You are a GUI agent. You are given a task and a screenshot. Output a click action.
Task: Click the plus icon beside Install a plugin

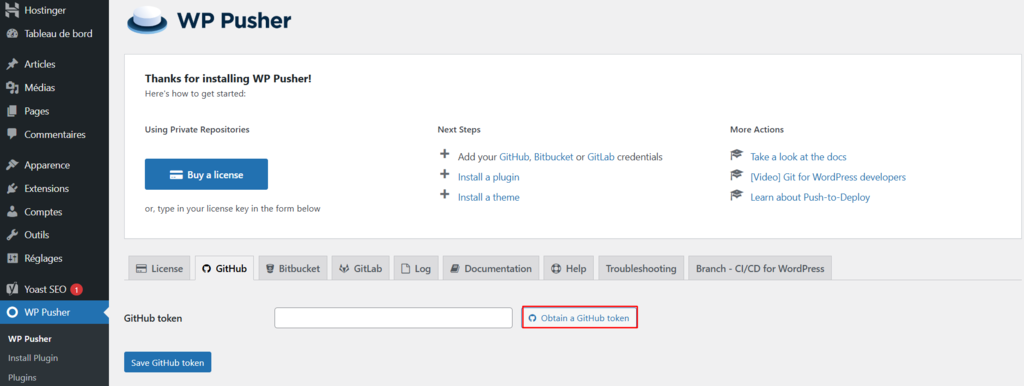445,174
